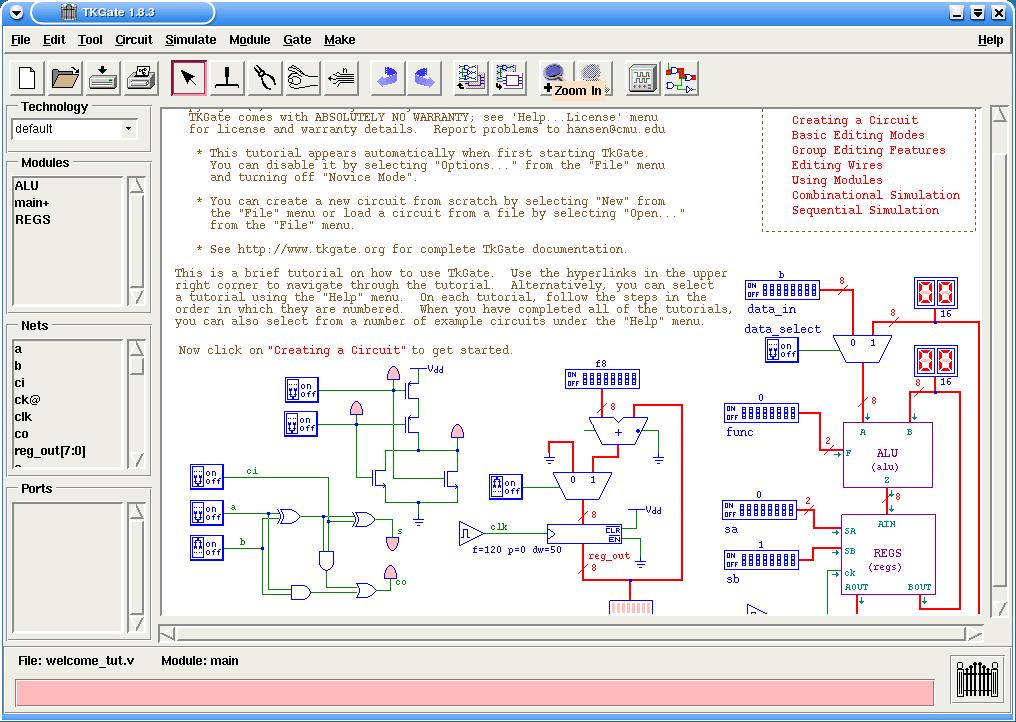Toggle the ci on/off switch
The width and height of the screenshot is (1016, 722).
click(x=207, y=476)
